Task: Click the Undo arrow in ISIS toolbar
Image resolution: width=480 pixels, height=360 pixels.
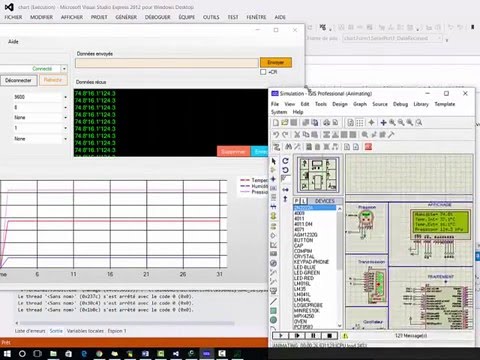Action: (x=276, y=135)
